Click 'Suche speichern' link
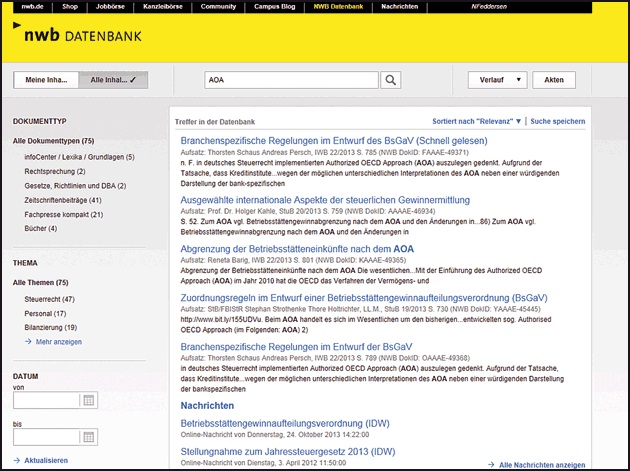 coord(558,121)
